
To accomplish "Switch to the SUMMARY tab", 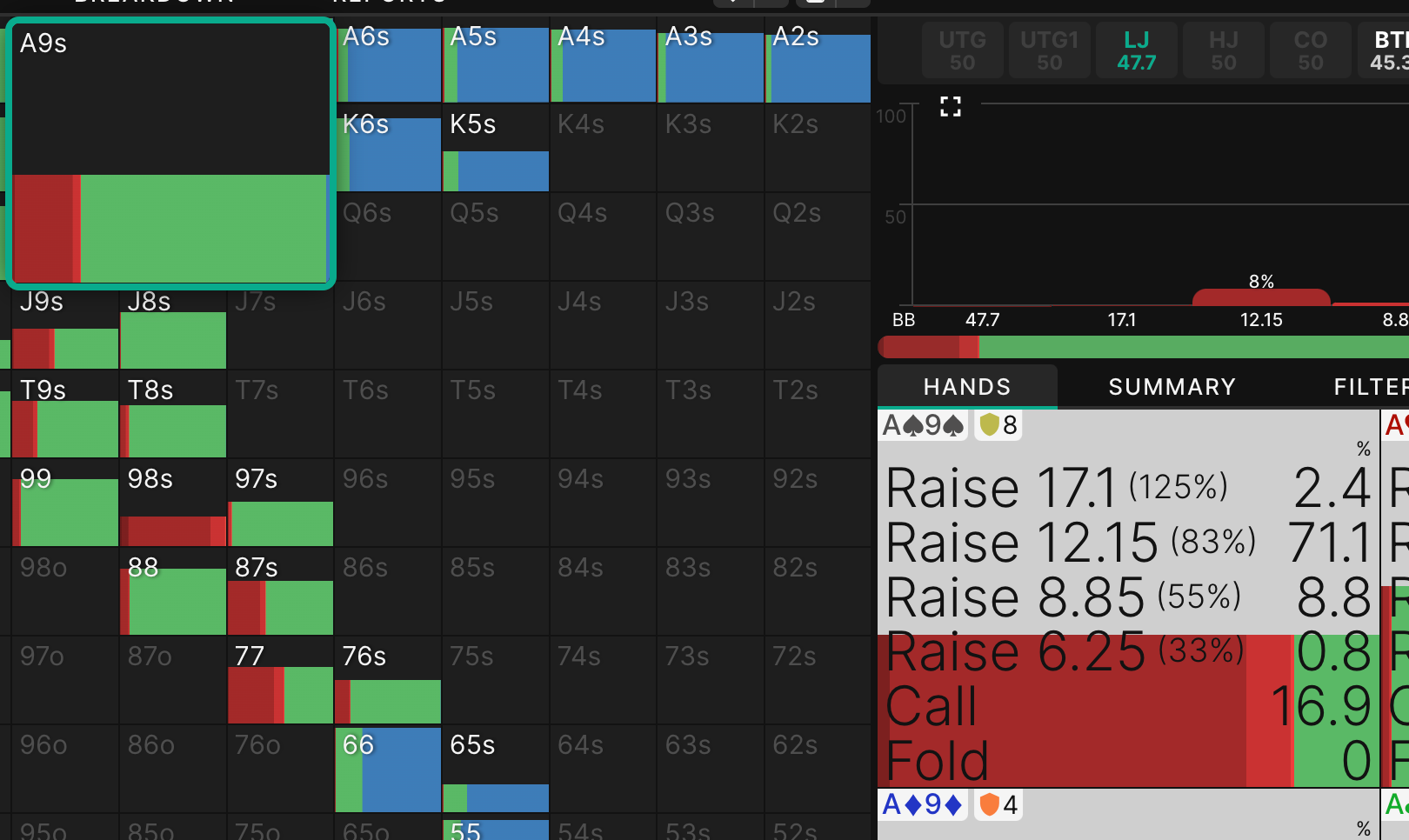I will click(x=1172, y=387).
